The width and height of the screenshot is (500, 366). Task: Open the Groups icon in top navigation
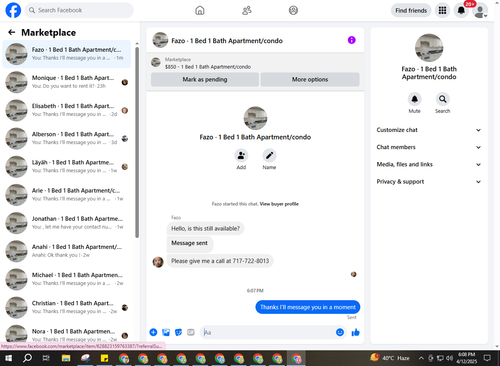click(293, 10)
